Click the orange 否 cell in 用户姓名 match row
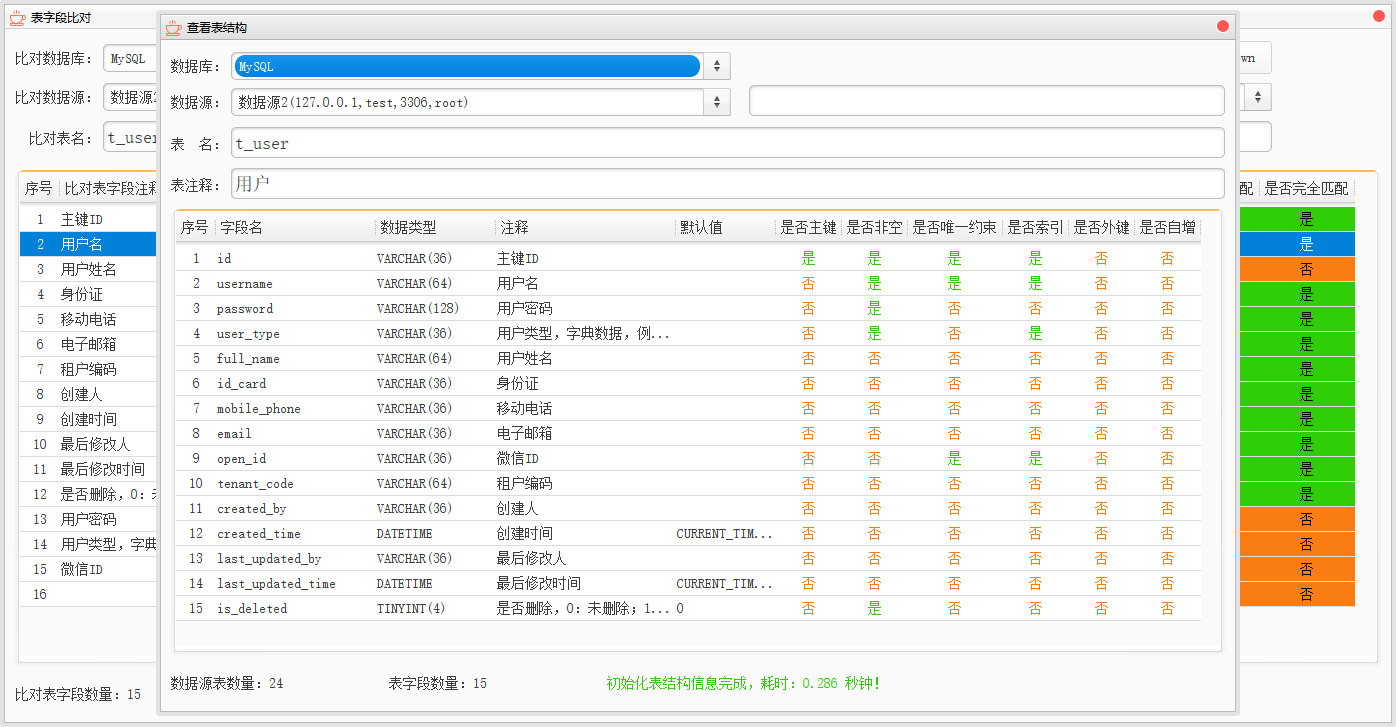1396x727 pixels. click(1305, 269)
